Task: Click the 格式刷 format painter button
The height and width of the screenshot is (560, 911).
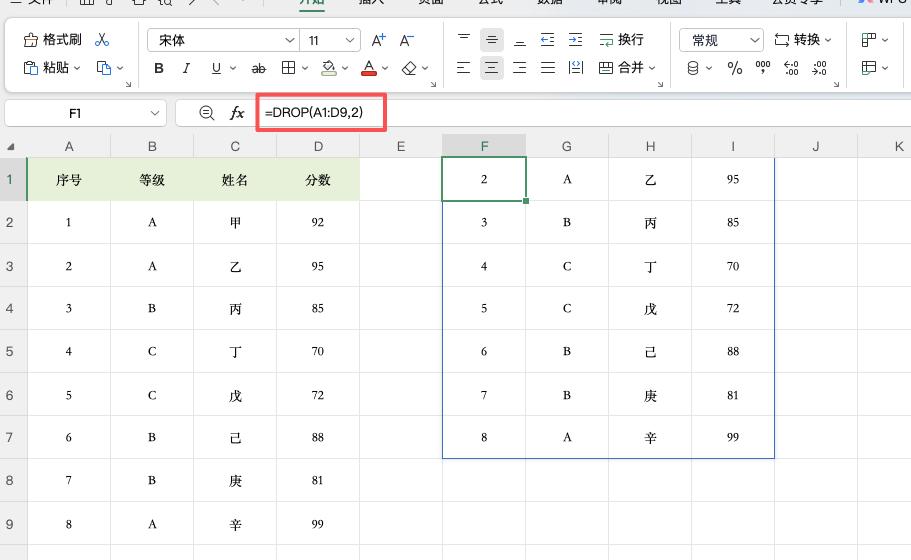Action: coord(52,40)
